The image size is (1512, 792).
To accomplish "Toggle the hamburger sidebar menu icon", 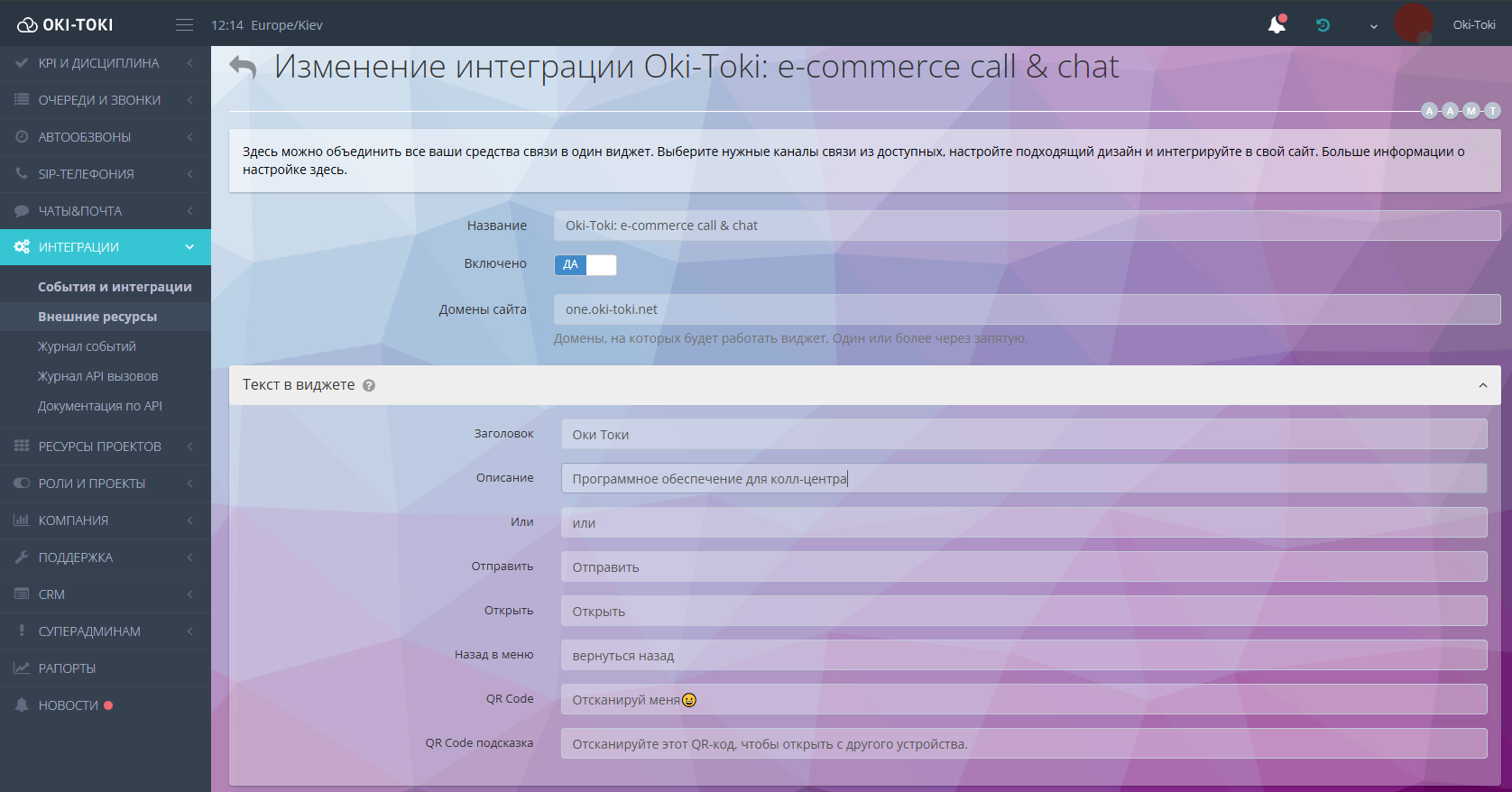I will [x=184, y=25].
